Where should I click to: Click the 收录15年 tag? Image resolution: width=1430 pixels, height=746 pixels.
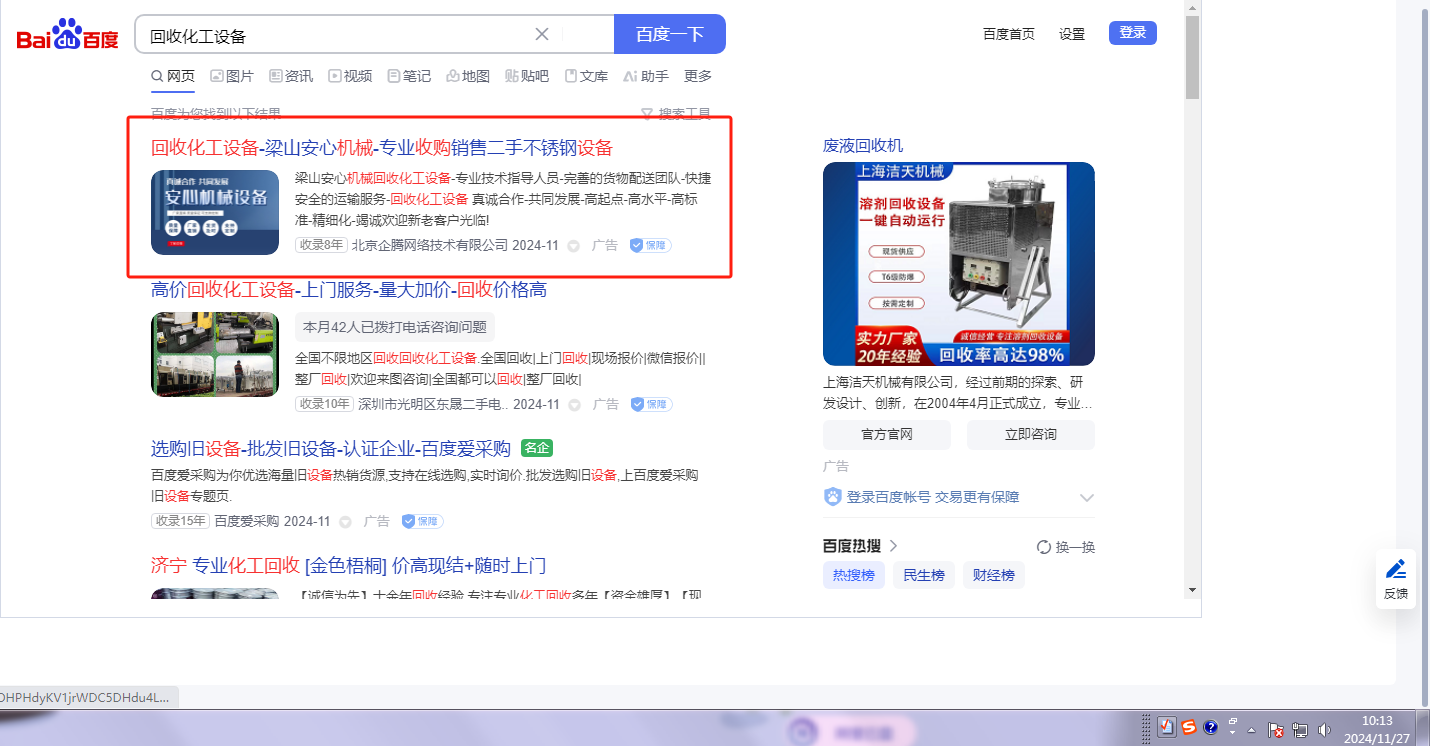click(181, 521)
